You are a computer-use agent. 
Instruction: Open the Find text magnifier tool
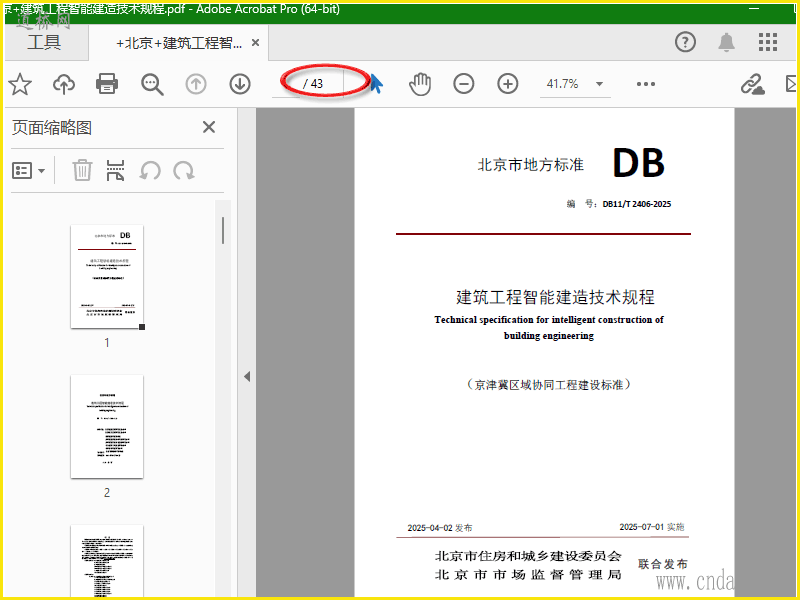(152, 84)
